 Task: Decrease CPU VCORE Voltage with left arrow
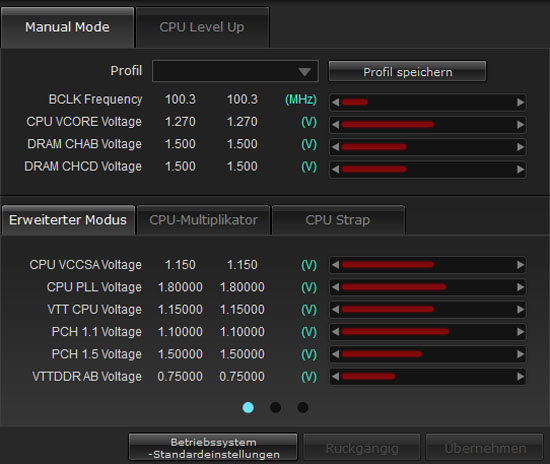pyautogui.click(x=335, y=125)
